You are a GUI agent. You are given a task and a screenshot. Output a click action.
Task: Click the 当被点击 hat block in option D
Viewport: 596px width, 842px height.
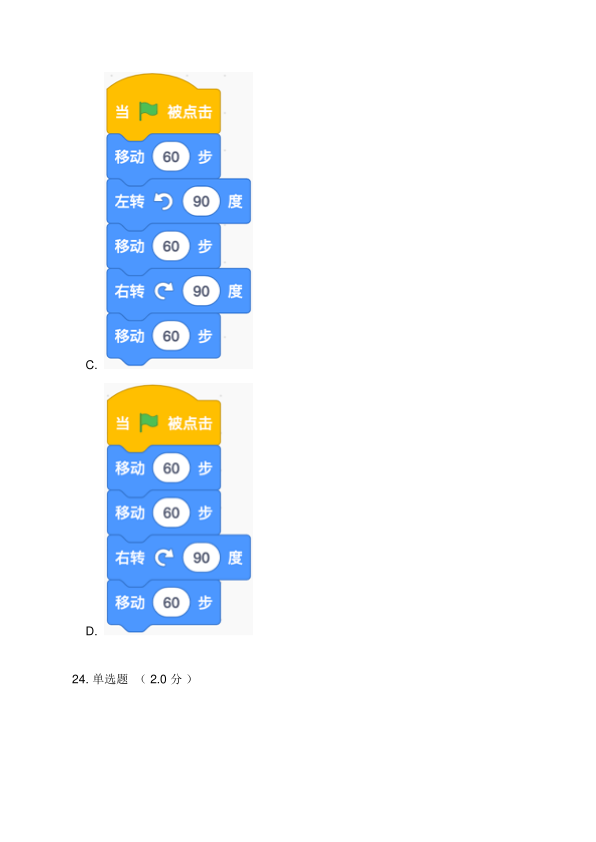tap(163, 416)
